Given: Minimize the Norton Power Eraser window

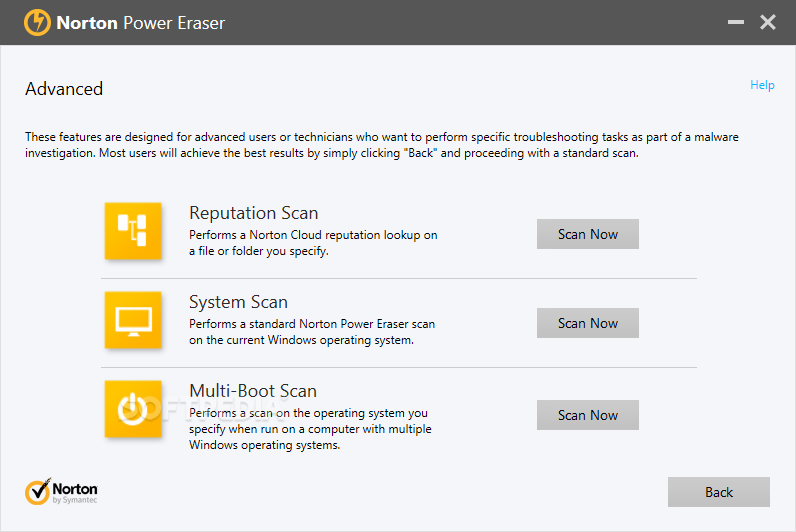Looking at the screenshot, I should [x=736, y=22].
